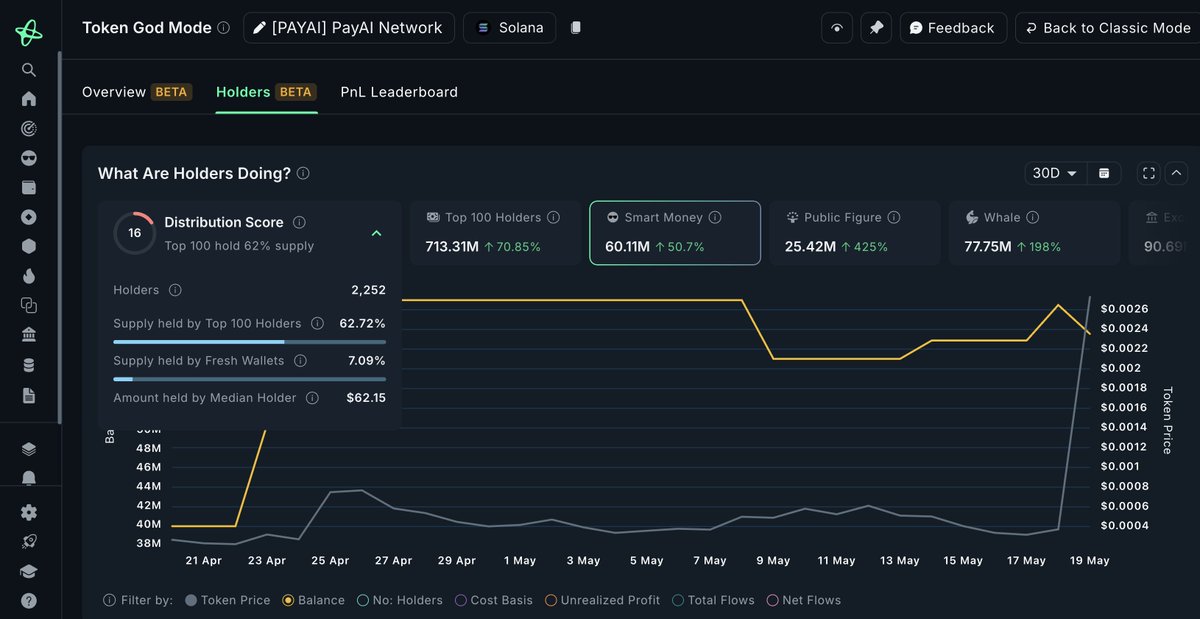Click the info icon beside Holders count

point(175,290)
